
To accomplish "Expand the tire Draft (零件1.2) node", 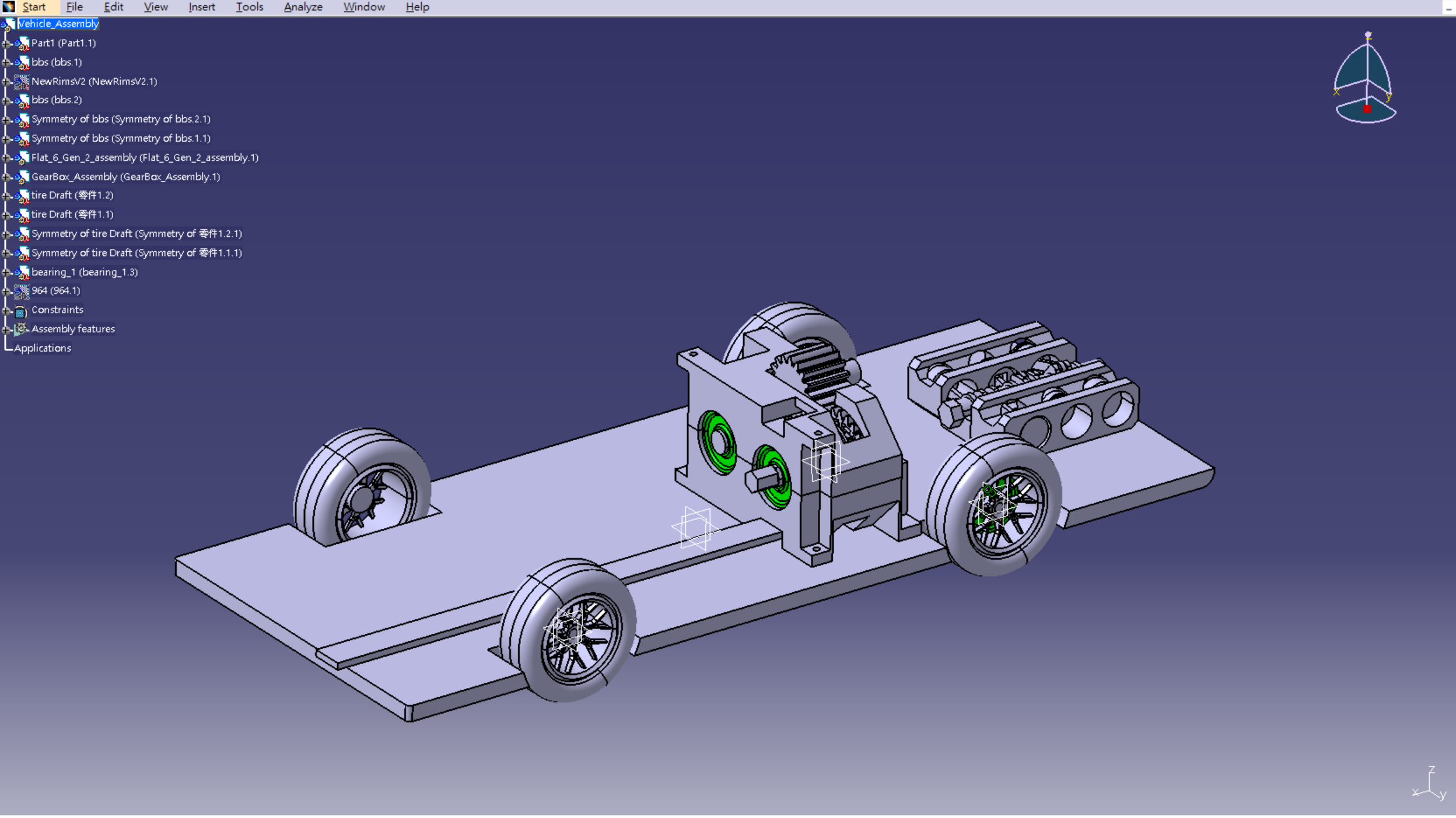I will 6,195.
